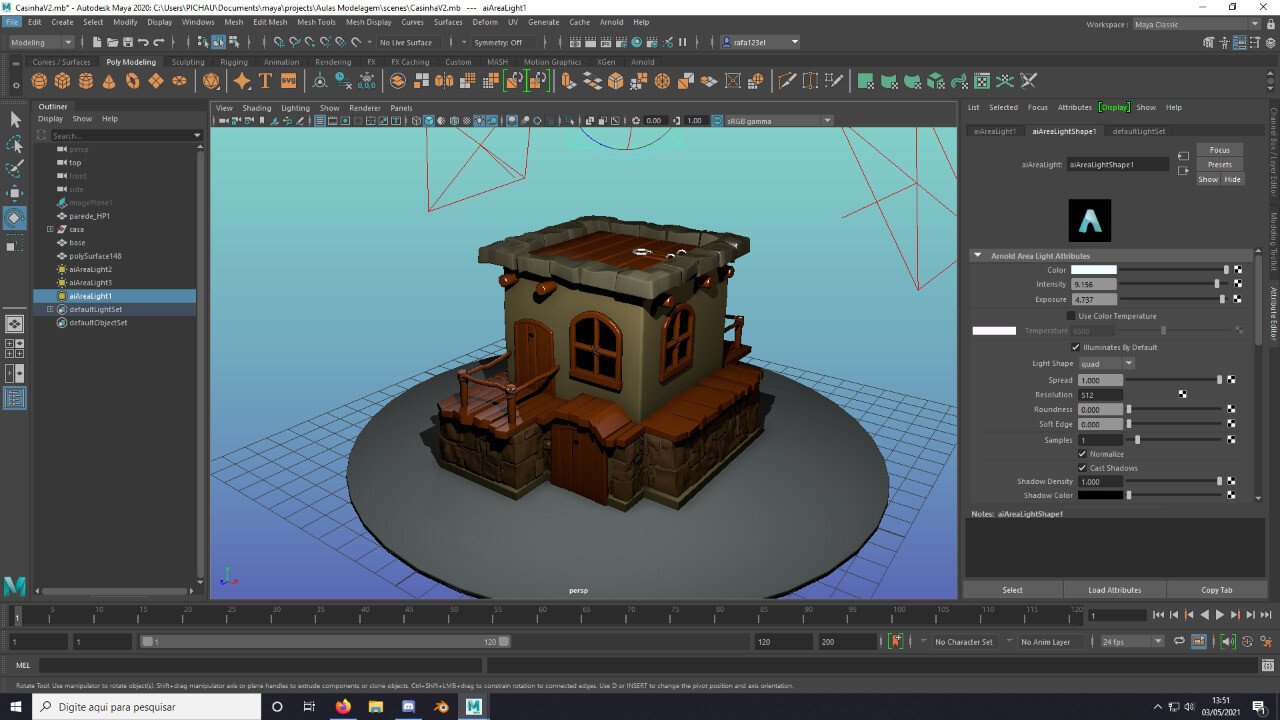Screen dimensions: 1280x720
Task: Open the light Color swatch picker
Action: point(1094,269)
